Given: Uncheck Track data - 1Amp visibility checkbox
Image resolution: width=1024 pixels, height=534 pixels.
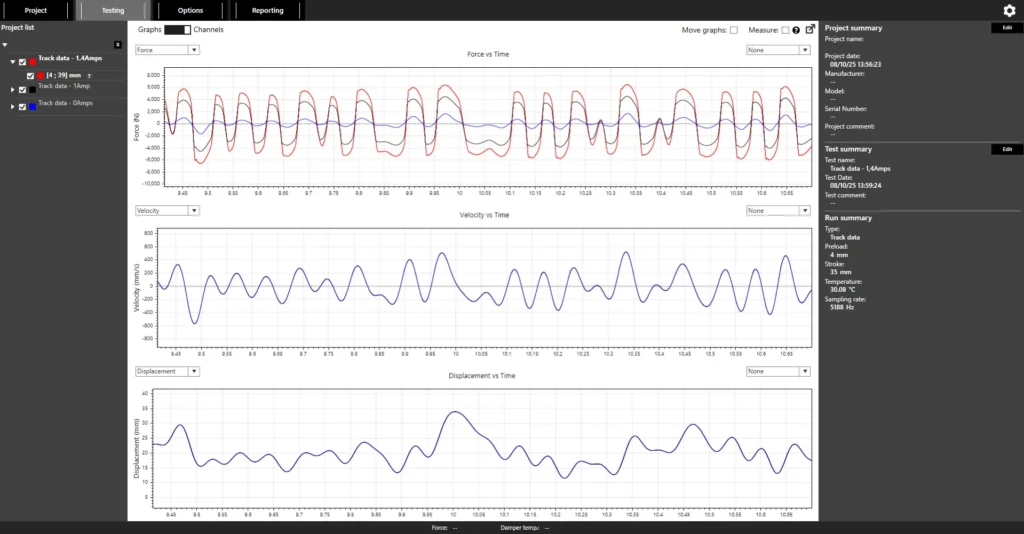Looking at the screenshot, I should (22, 90).
